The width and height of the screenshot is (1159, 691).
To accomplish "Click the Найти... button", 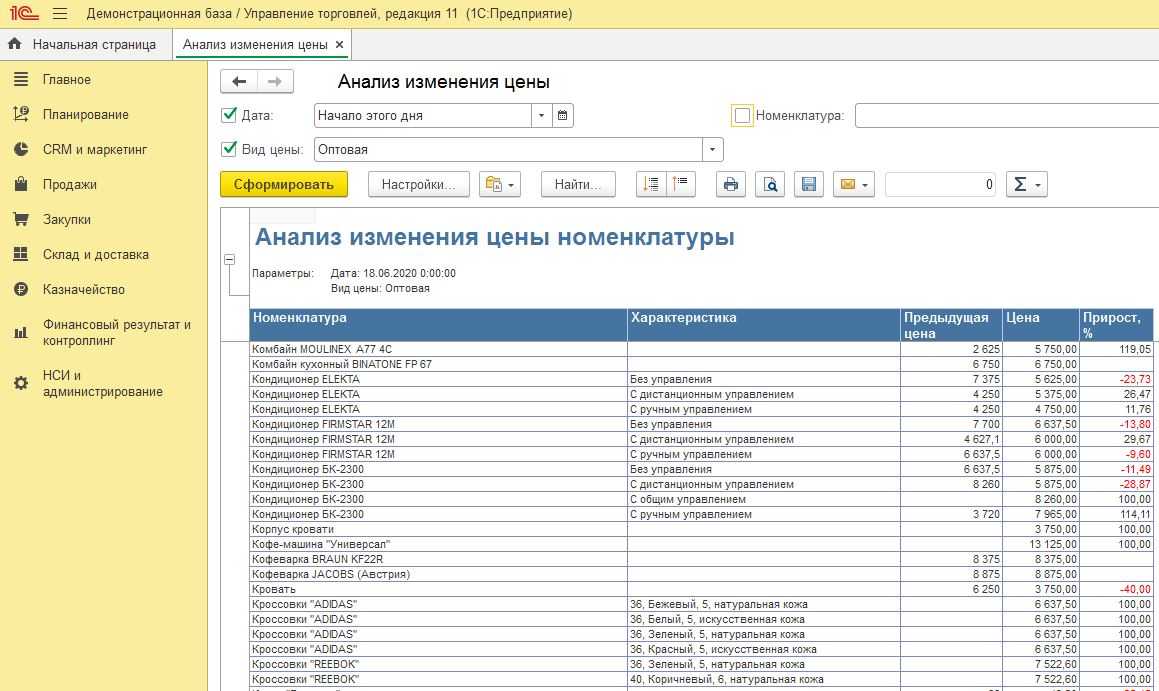I will pos(578,184).
